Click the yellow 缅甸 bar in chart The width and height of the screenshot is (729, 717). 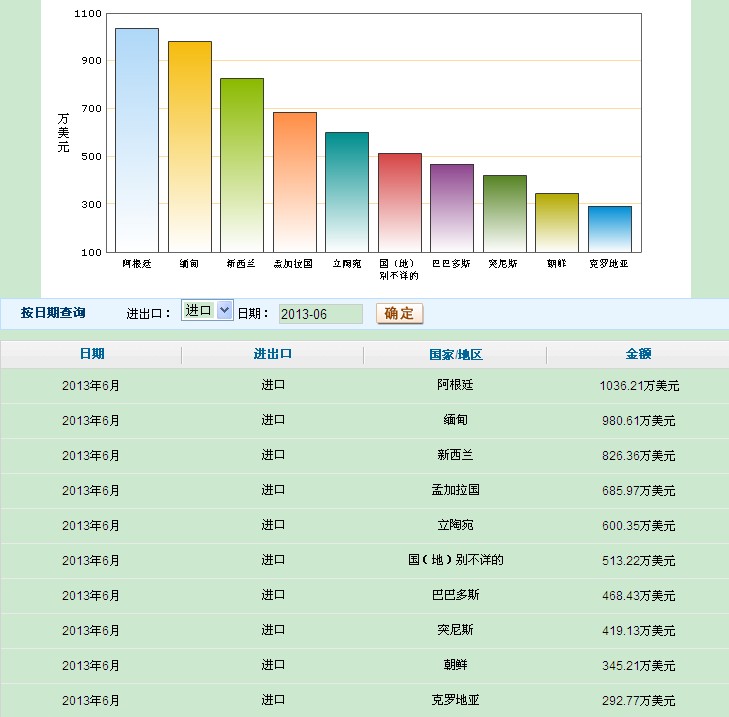(x=189, y=146)
